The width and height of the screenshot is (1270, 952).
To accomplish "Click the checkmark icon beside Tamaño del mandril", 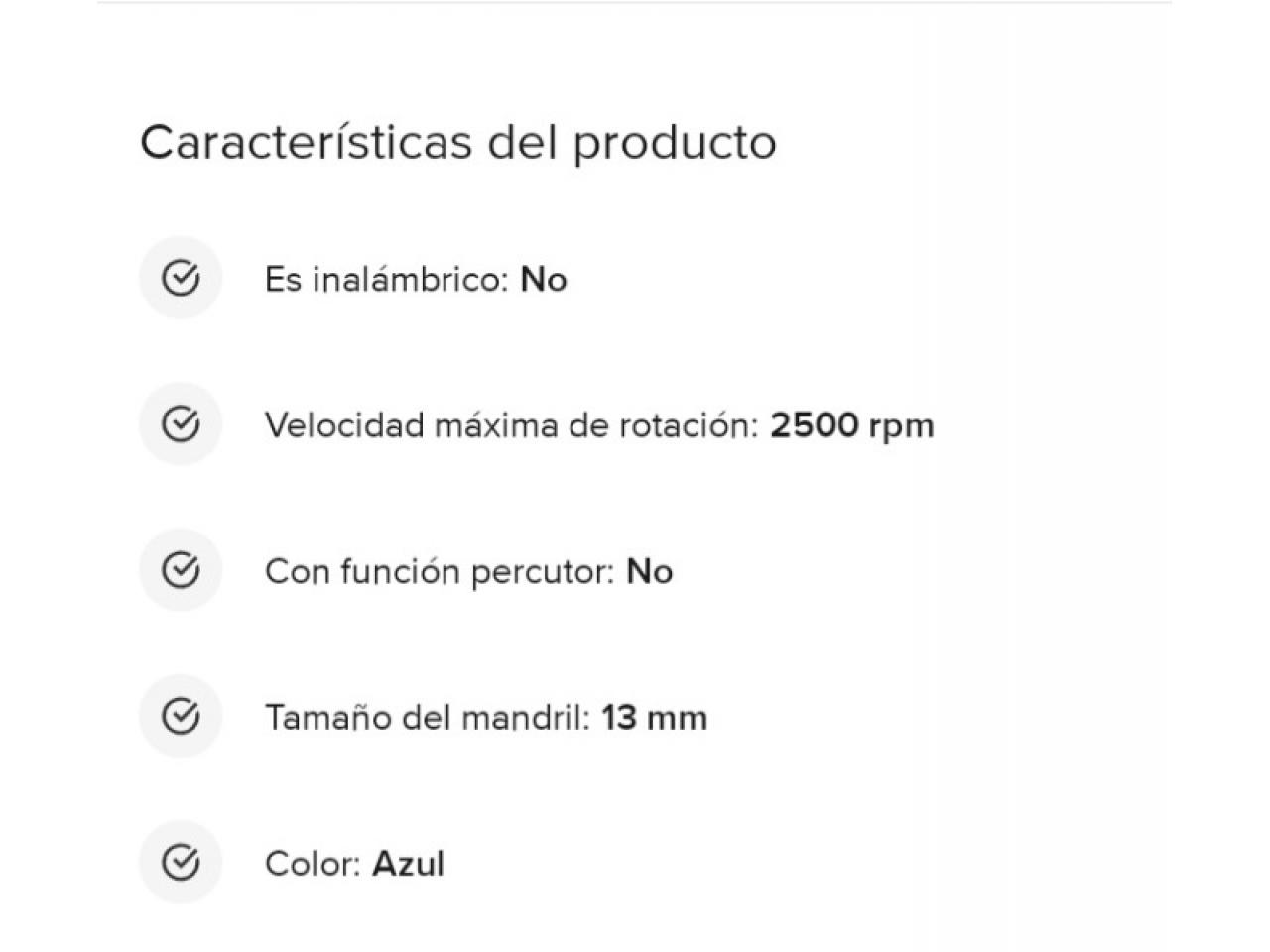I will tap(181, 716).
